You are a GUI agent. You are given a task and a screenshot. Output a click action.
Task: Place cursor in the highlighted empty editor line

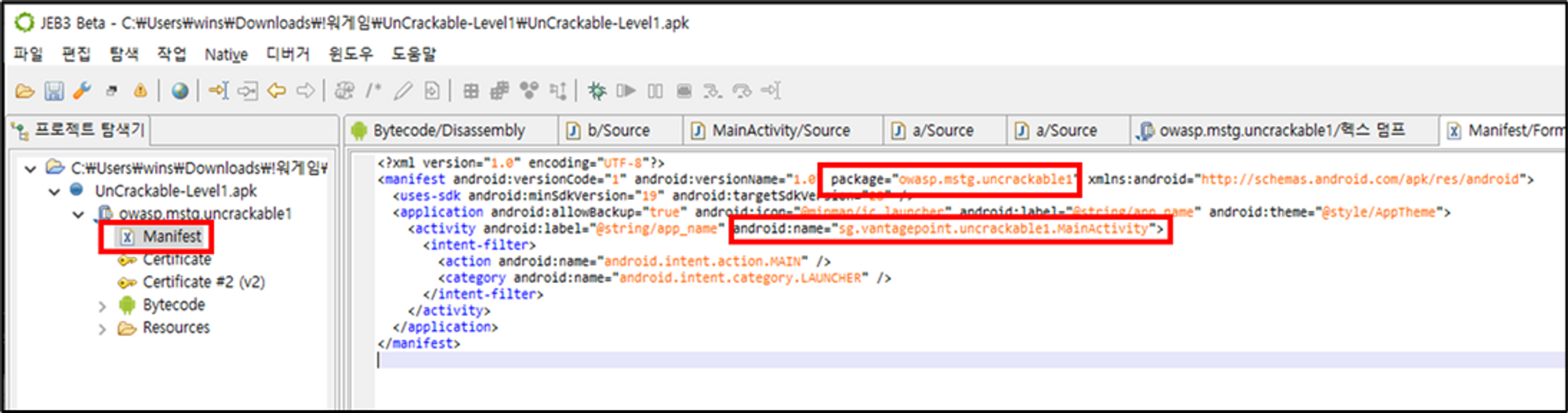coord(971,360)
